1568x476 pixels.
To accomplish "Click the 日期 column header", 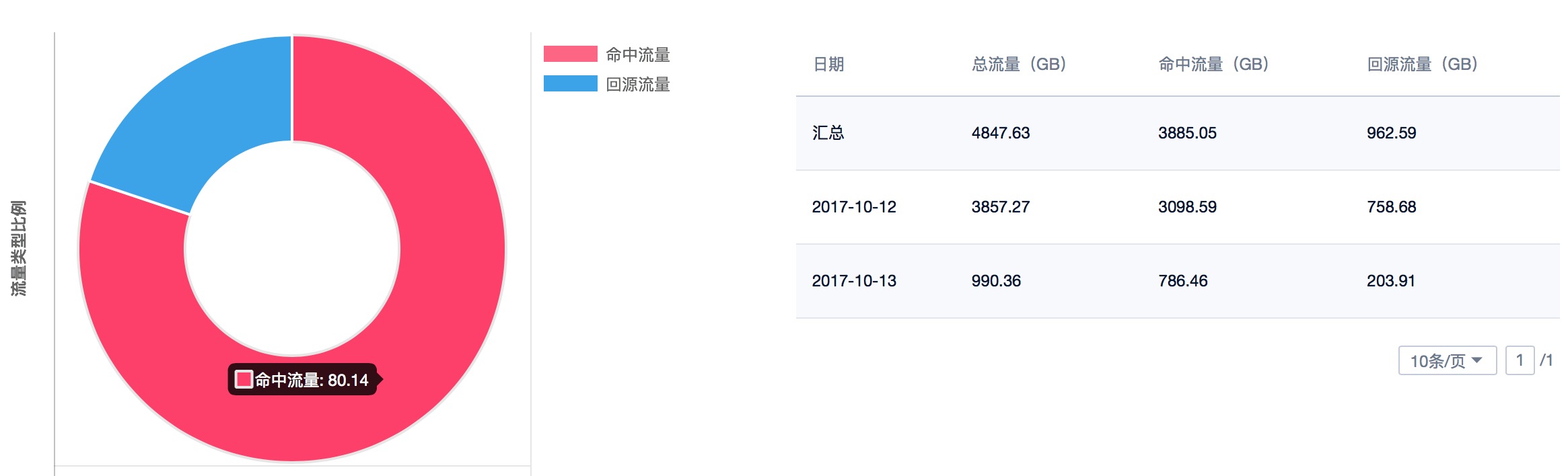I will click(x=828, y=65).
